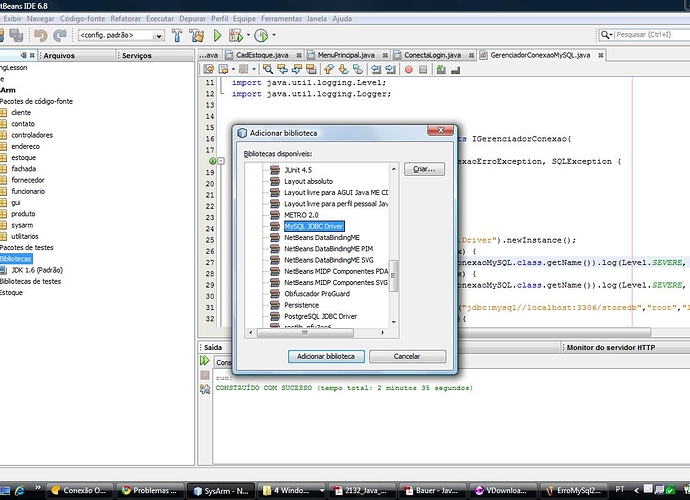Select MySQL JDBC Driver library
This screenshot has height=500, width=690.
(314, 226)
